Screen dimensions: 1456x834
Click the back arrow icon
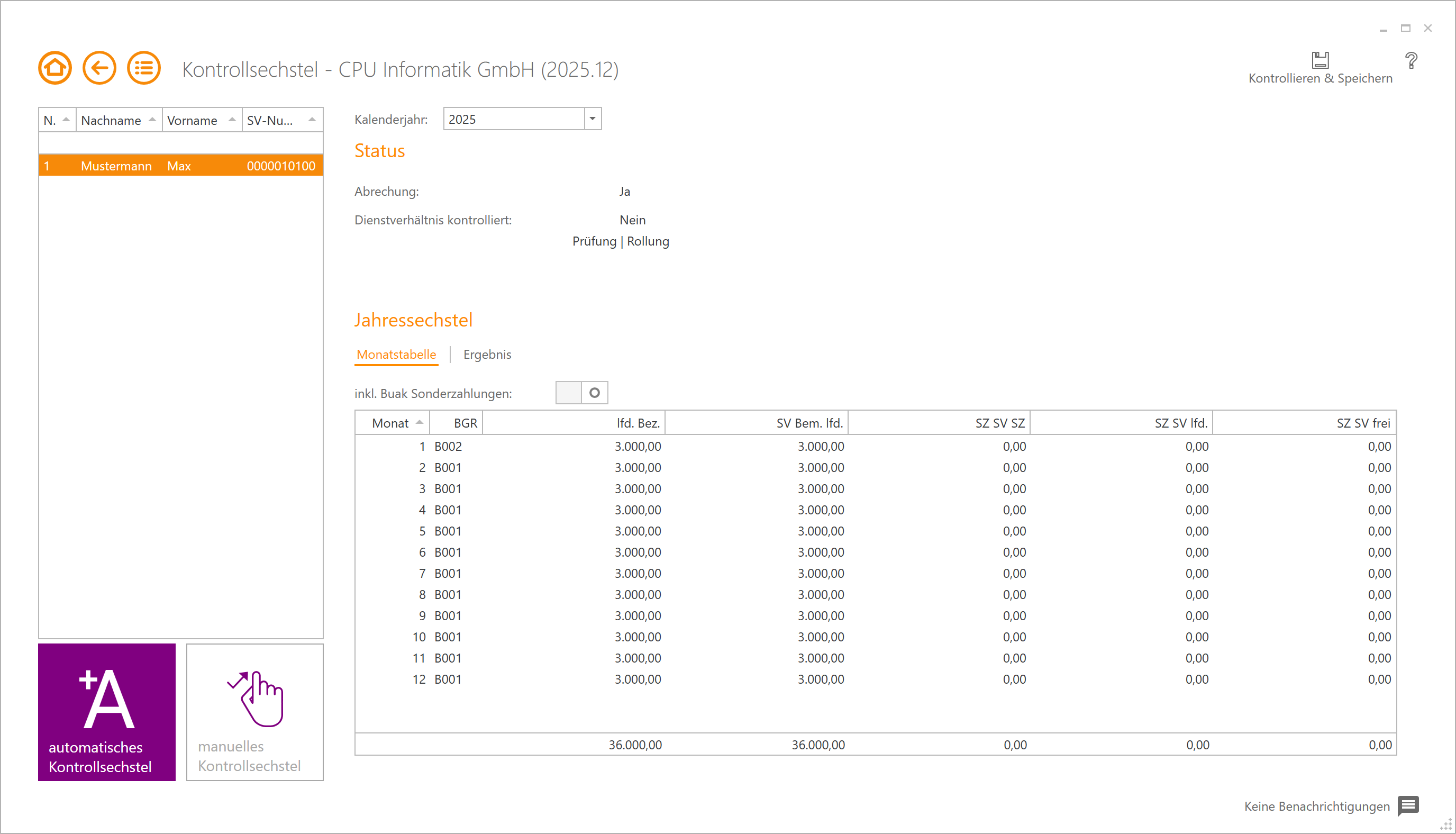click(x=99, y=68)
